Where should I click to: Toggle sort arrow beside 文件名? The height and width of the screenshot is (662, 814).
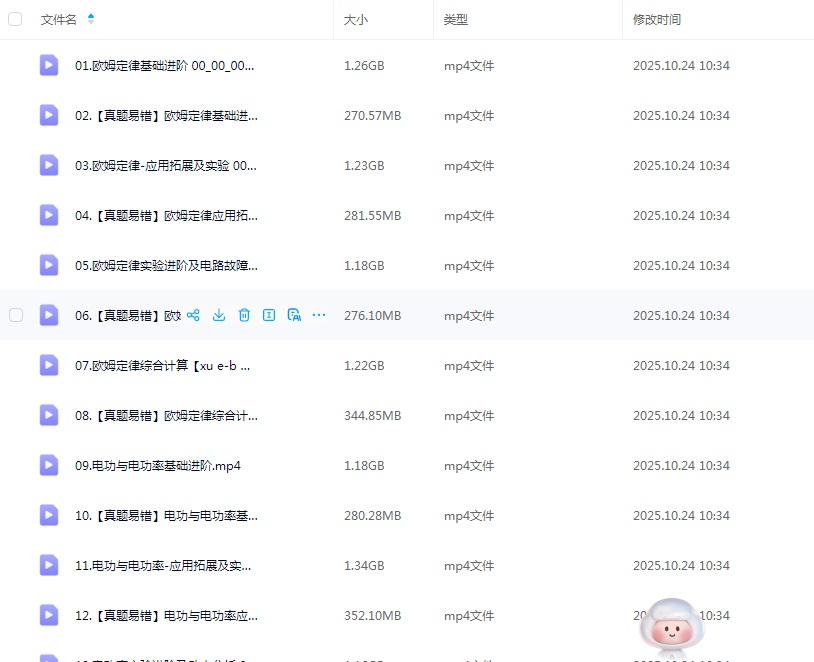(91, 19)
